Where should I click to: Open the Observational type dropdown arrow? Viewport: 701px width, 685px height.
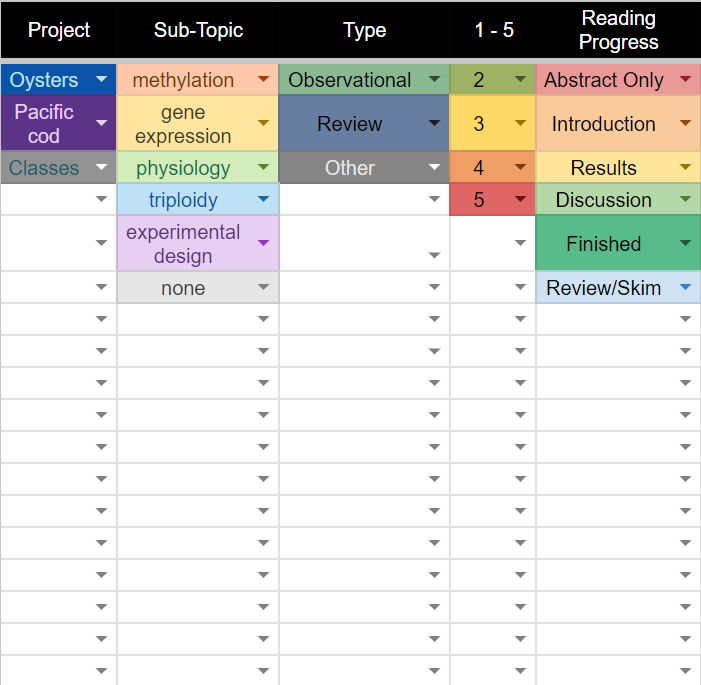pyautogui.click(x=433, y=80)
